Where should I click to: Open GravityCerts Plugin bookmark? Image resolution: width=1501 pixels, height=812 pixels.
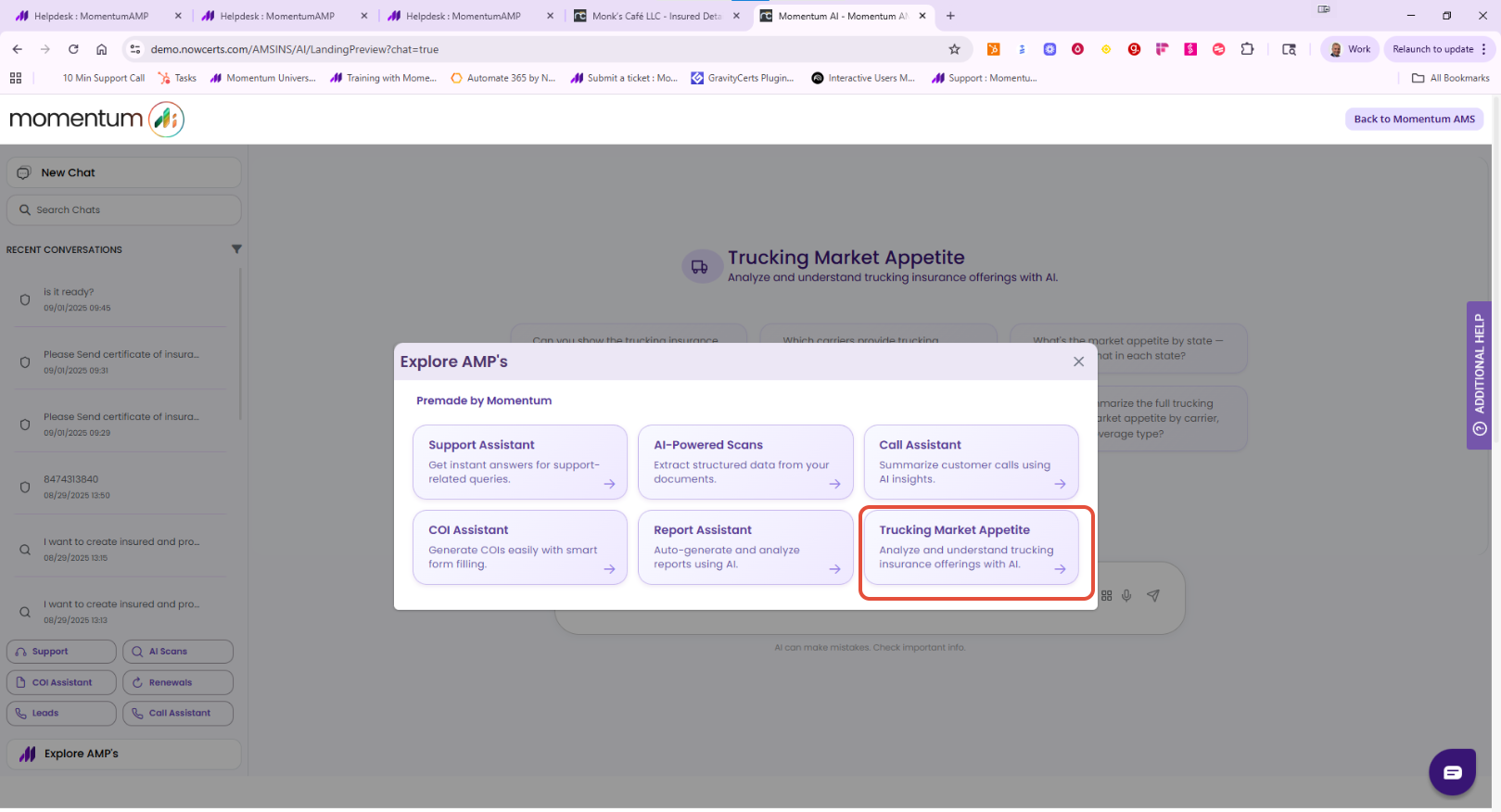click(x=743, y=78)
